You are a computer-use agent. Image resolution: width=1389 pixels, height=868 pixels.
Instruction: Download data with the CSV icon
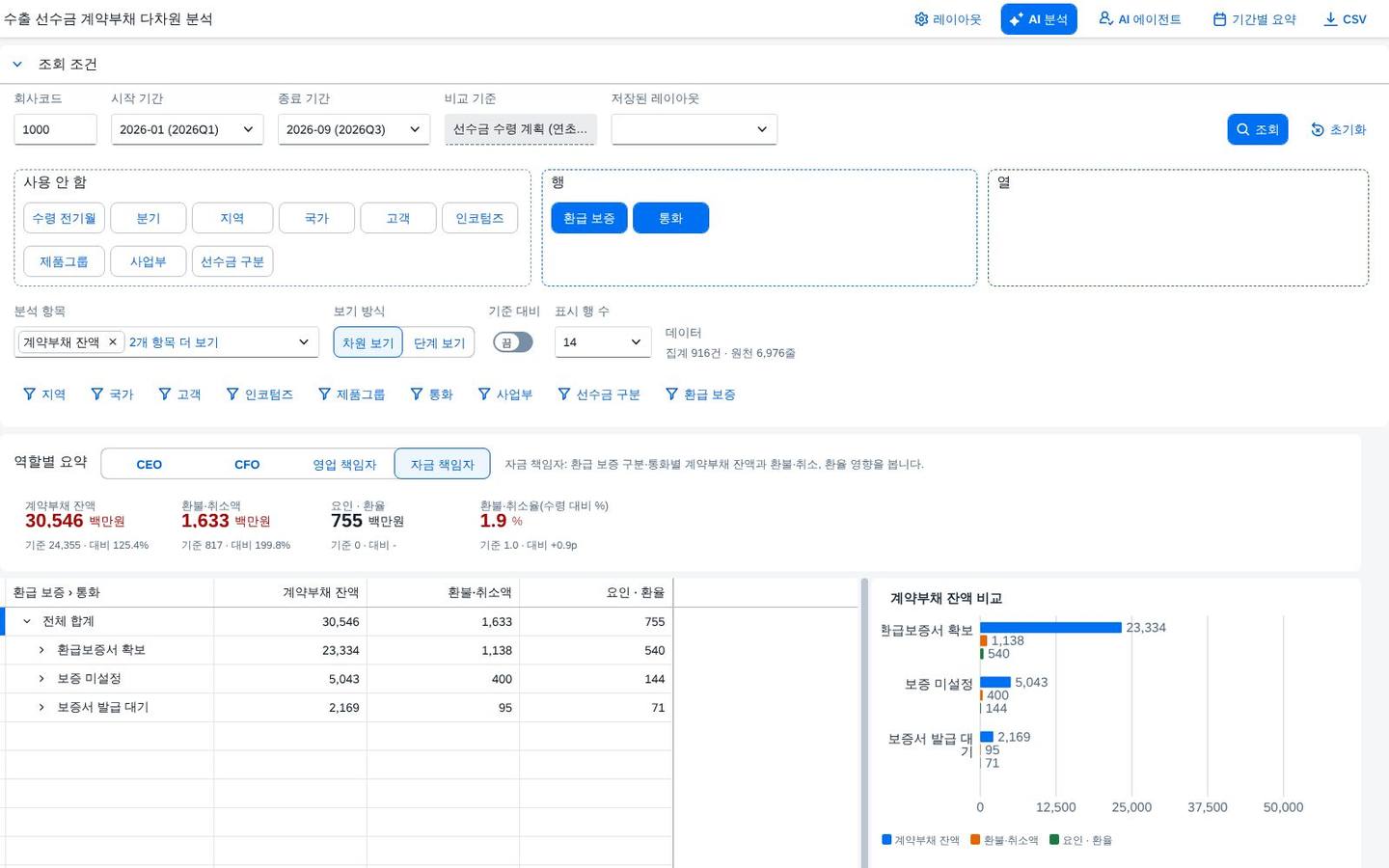(x=1330, y=19)
